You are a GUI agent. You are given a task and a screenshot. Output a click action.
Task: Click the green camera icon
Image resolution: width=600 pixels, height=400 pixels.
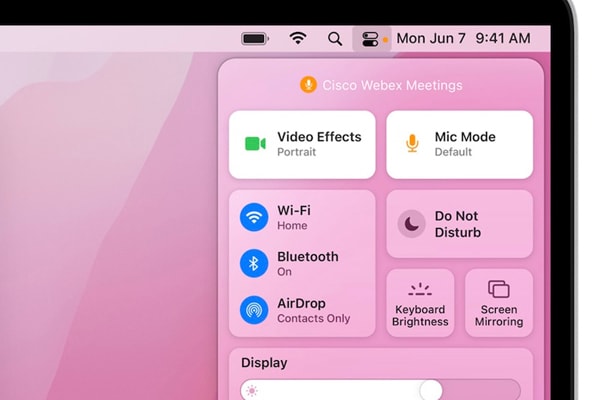point(255,144)
